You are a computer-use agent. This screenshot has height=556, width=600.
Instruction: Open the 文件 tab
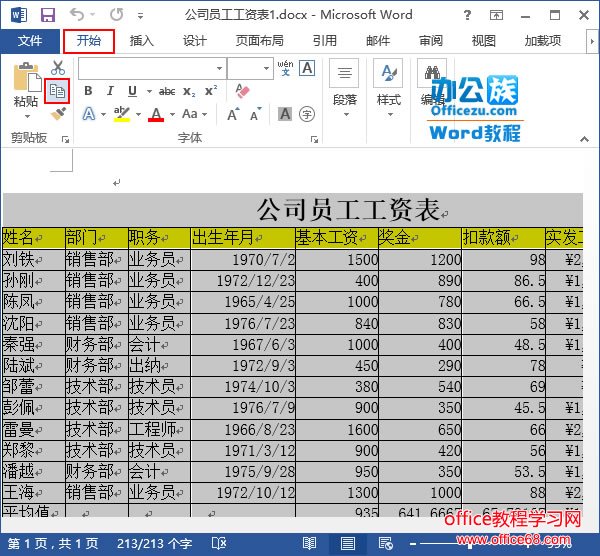[30, 41]
